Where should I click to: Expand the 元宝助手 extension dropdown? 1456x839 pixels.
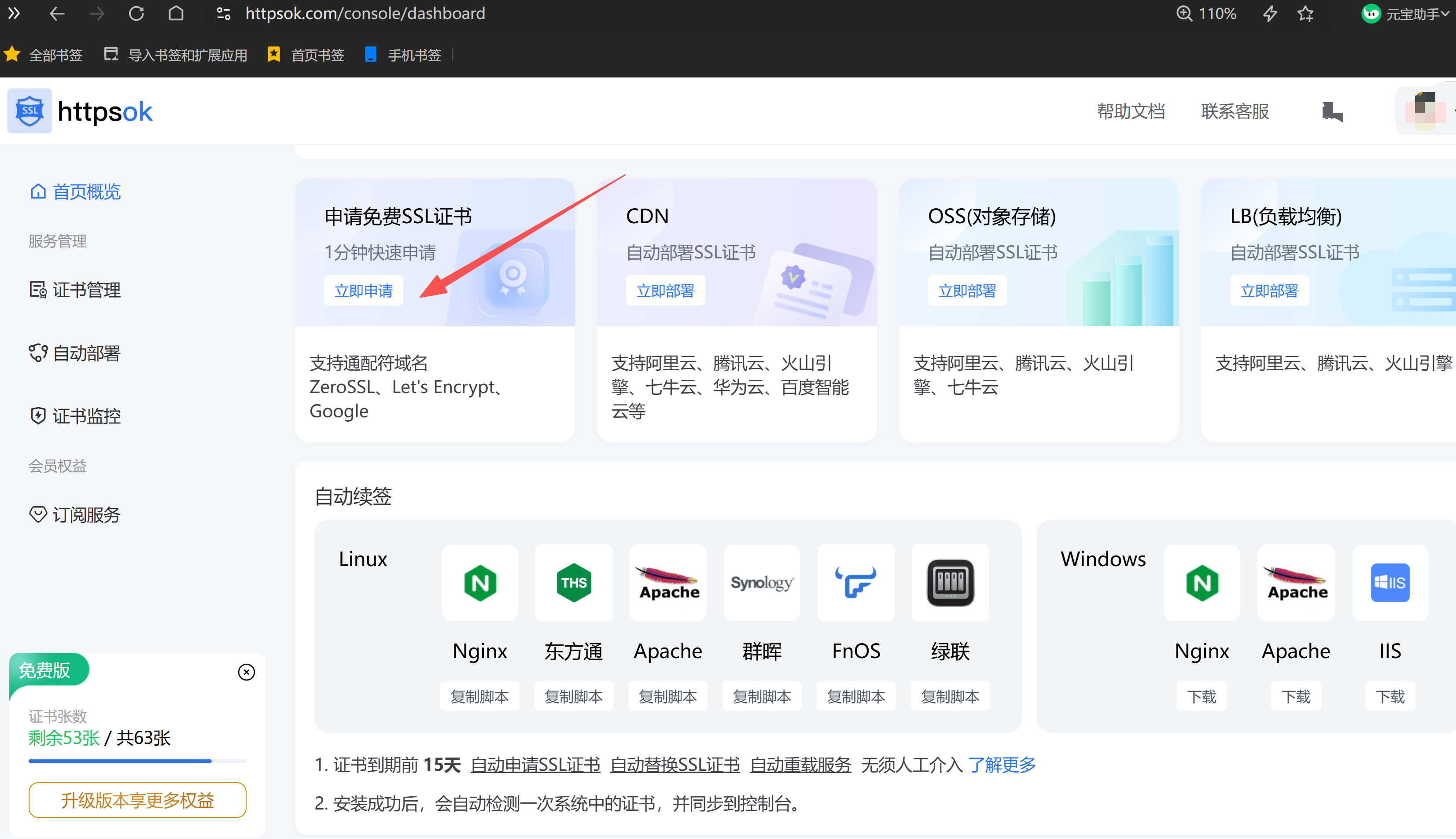coord(1405,13)
